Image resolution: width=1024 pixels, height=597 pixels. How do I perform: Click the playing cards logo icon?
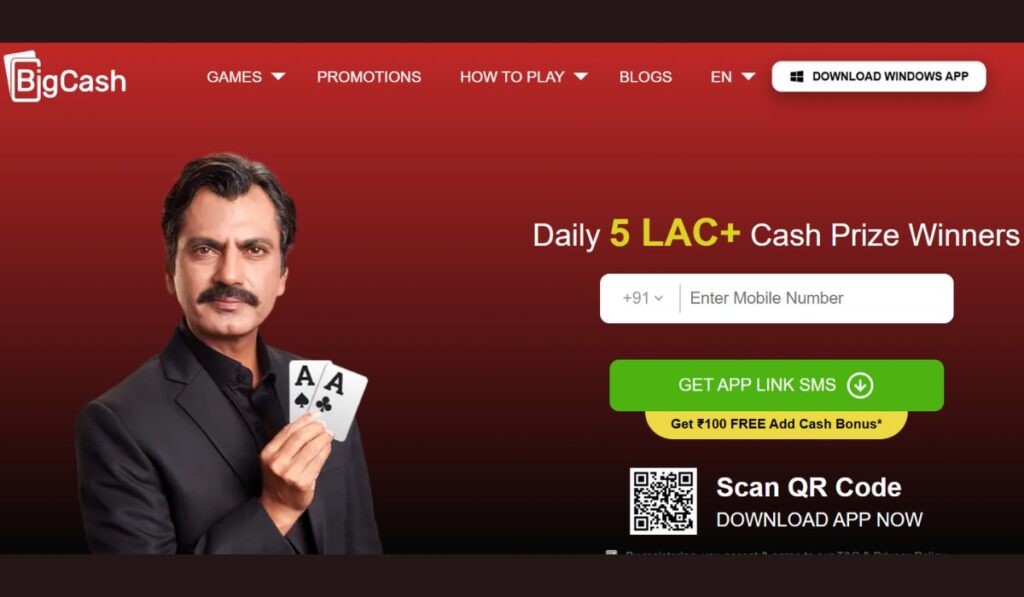tap(23, 76)
